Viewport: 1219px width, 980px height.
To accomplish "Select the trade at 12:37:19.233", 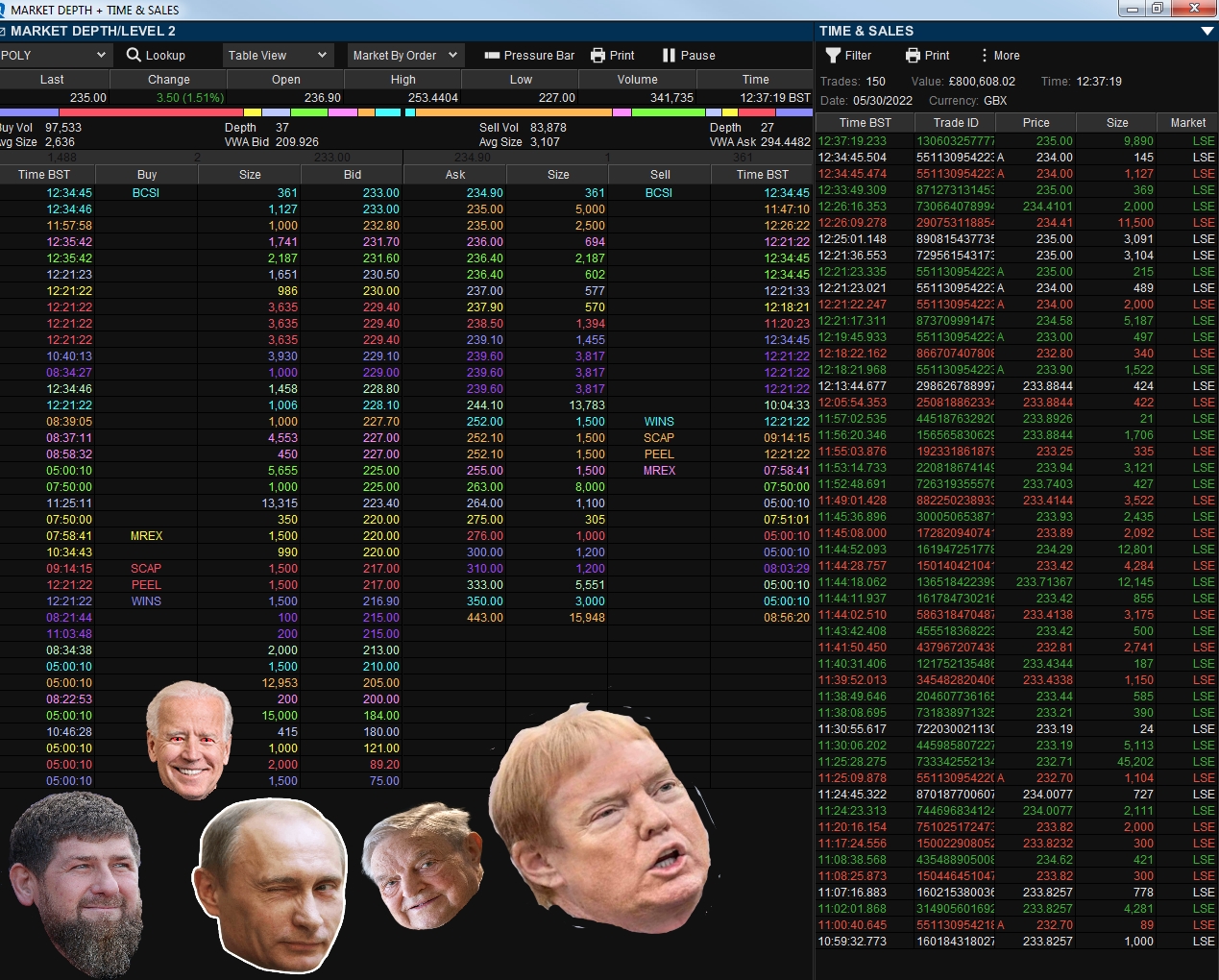I will coord(1017,141).
